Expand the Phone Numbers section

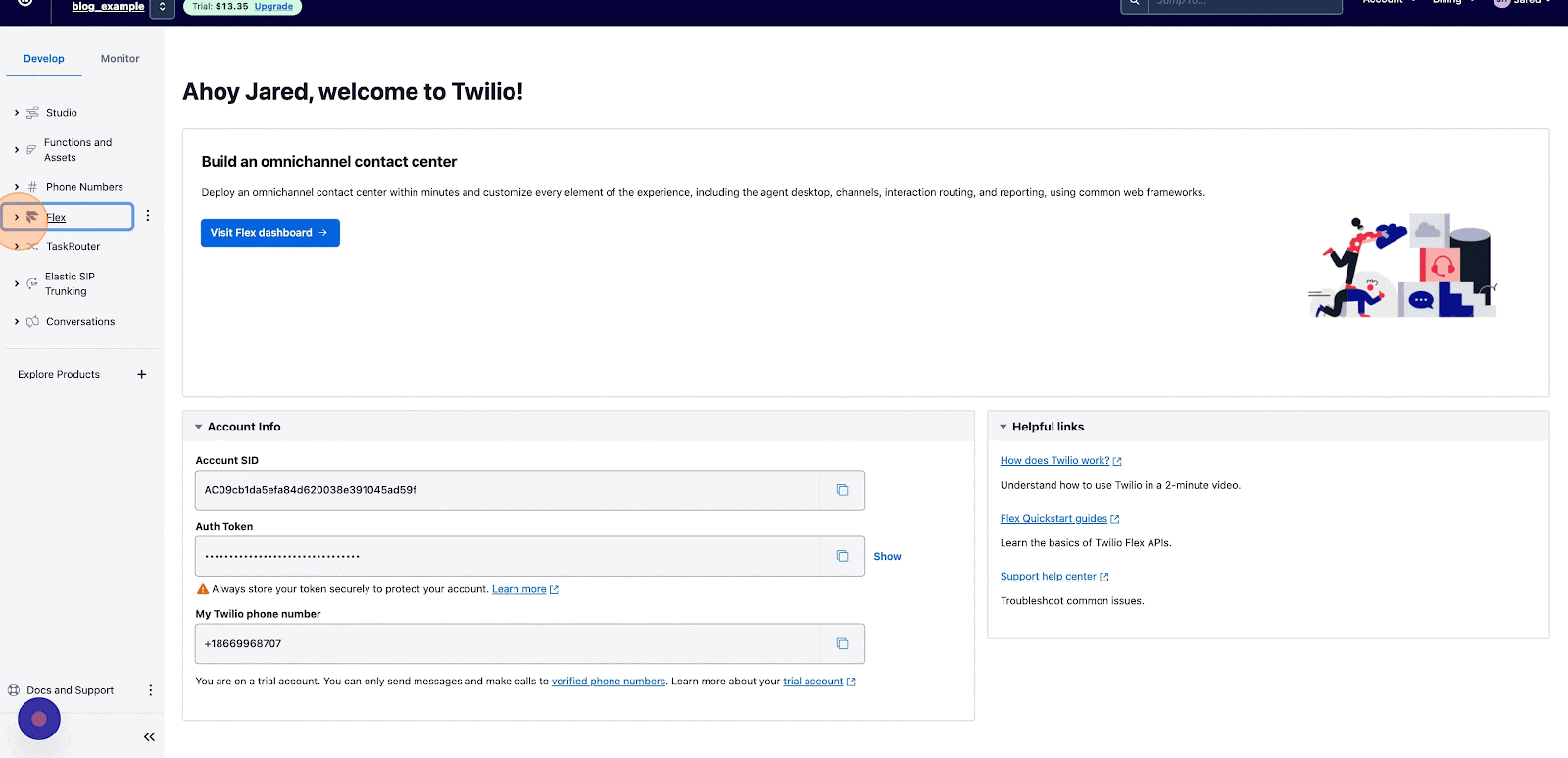(x=17, y=187)
